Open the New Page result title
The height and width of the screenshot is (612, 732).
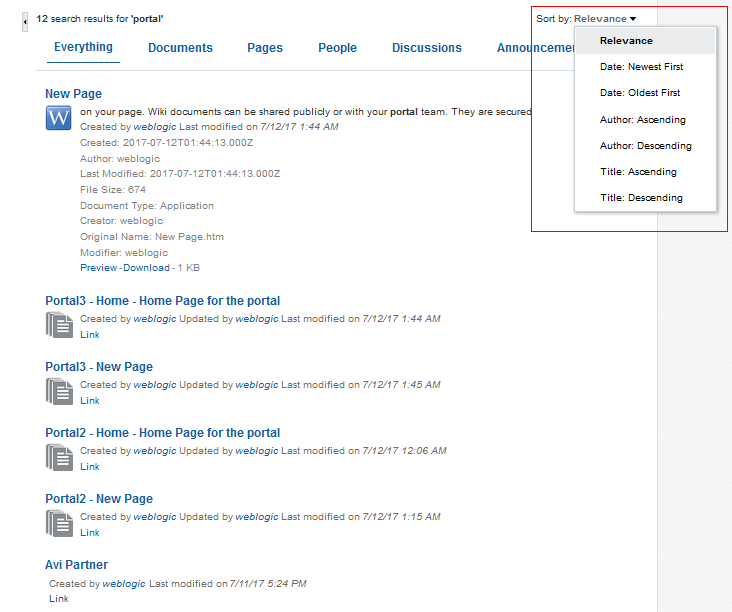pyautogui.click(x=73, y=94)
